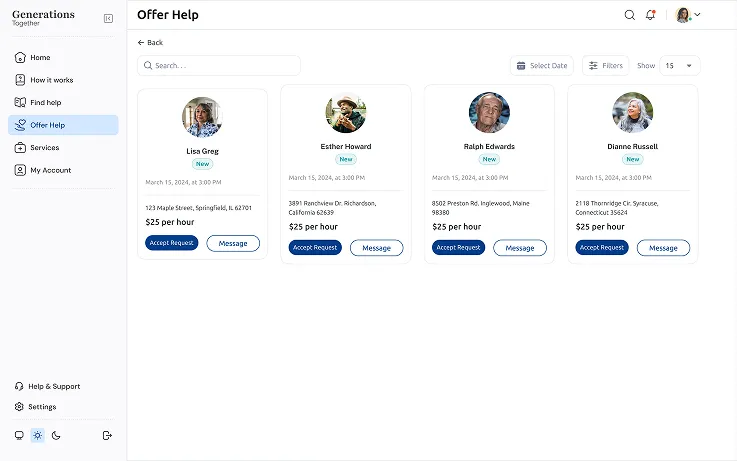Go to Find help page
The height and width of the screenshot is (461, 737).
pos(45,102)
